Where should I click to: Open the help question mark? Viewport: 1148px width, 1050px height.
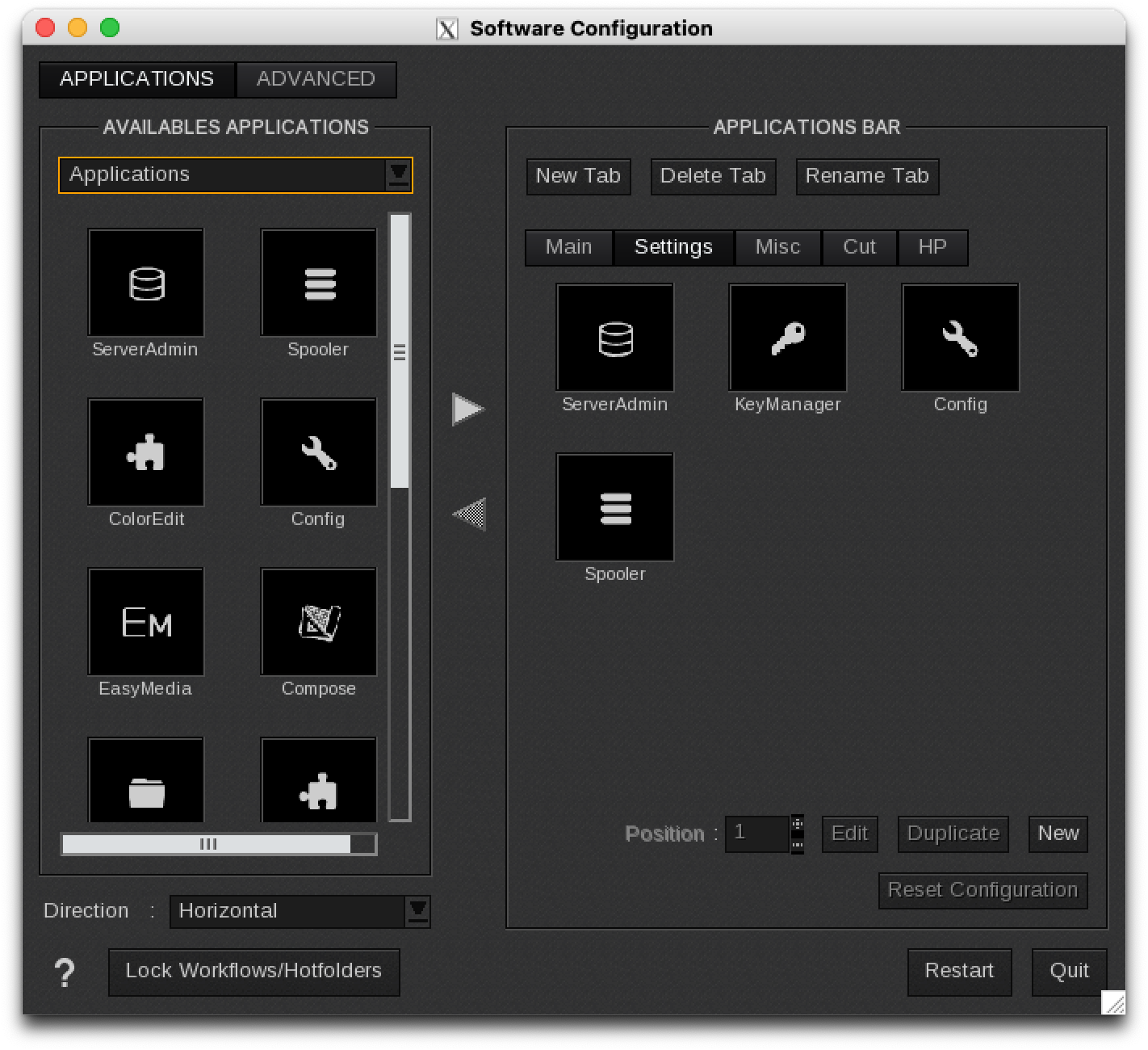[65, 972]
